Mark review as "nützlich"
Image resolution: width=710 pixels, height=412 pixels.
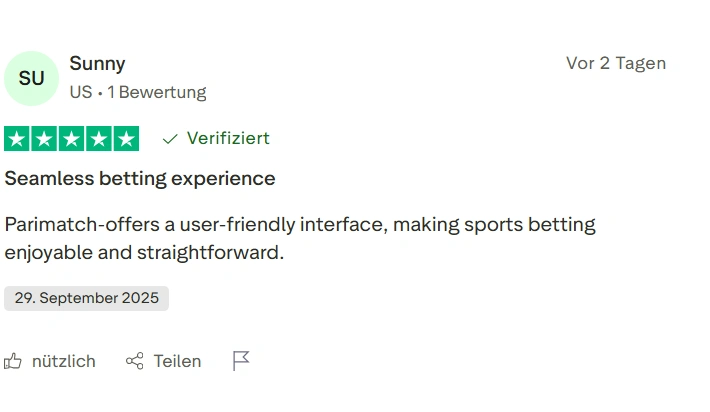pyautogui.click(x=63, y=361)
